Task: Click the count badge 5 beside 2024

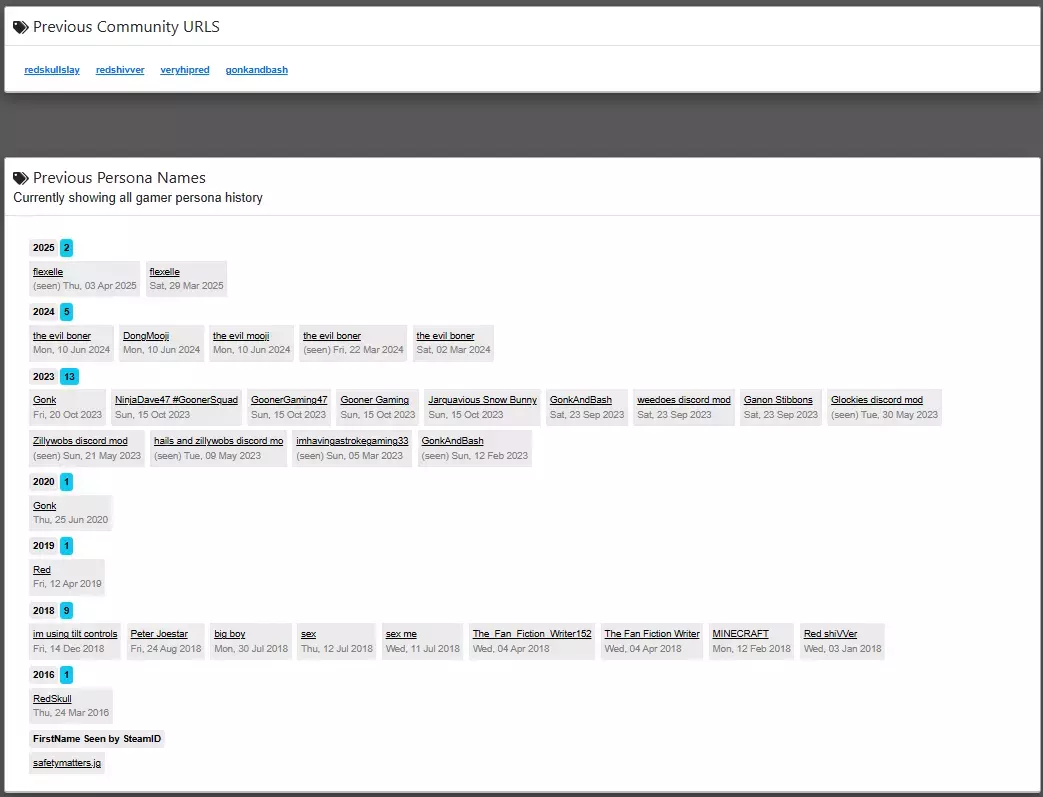Action: pyautogui.click(x=67, y=312)
